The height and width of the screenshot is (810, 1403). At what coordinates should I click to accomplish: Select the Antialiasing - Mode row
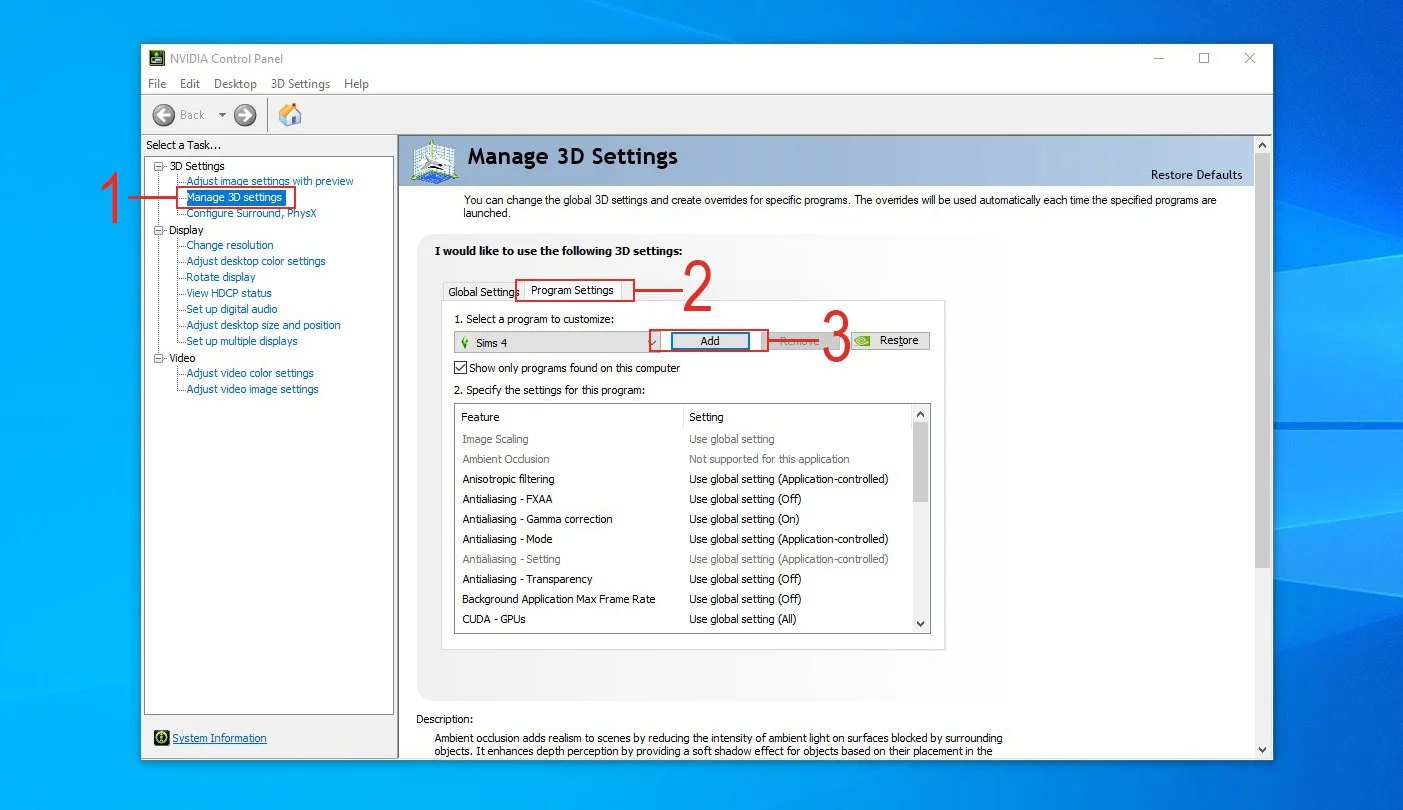point(684,539)
